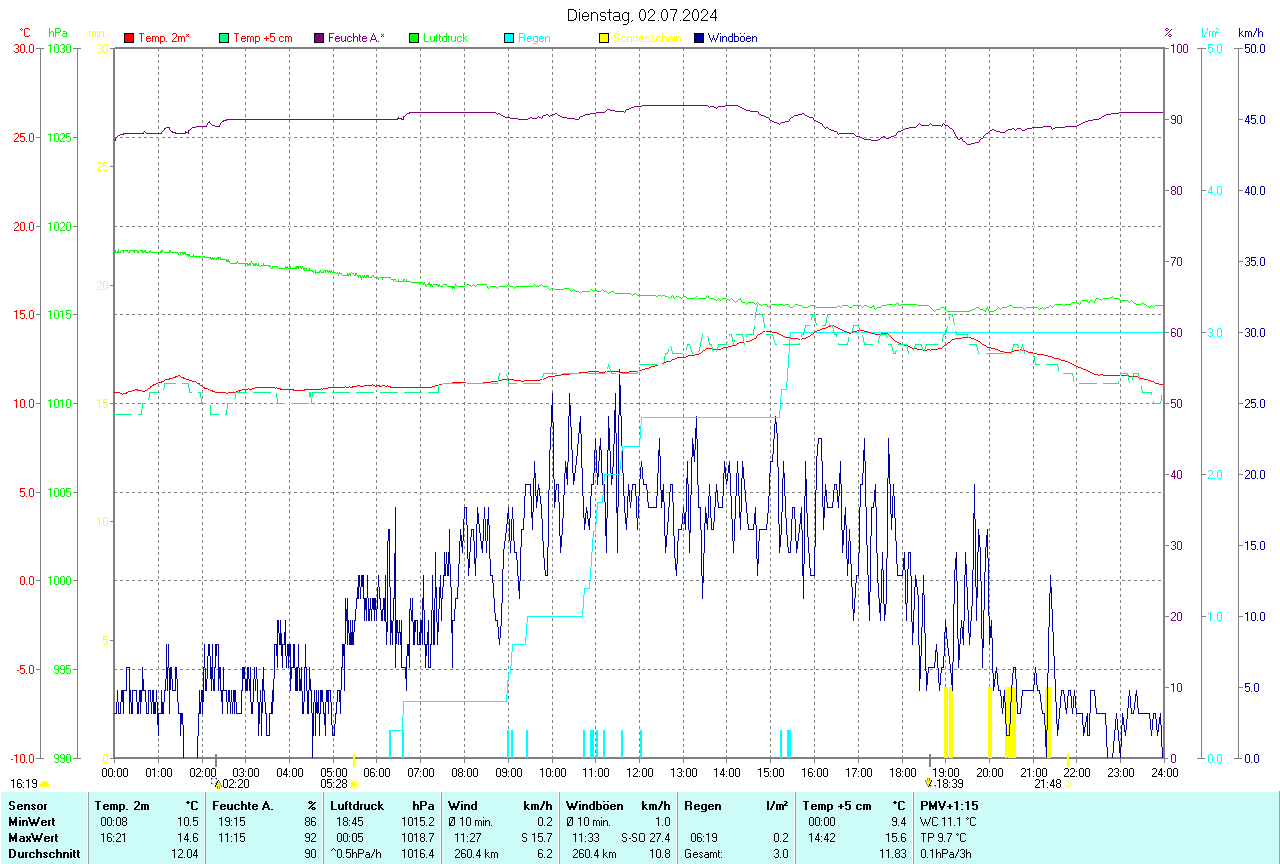Click the green Temp +5 cm legend swatch
The height and width of the screenshot is (864, 1280).
(x=224, y=38)
